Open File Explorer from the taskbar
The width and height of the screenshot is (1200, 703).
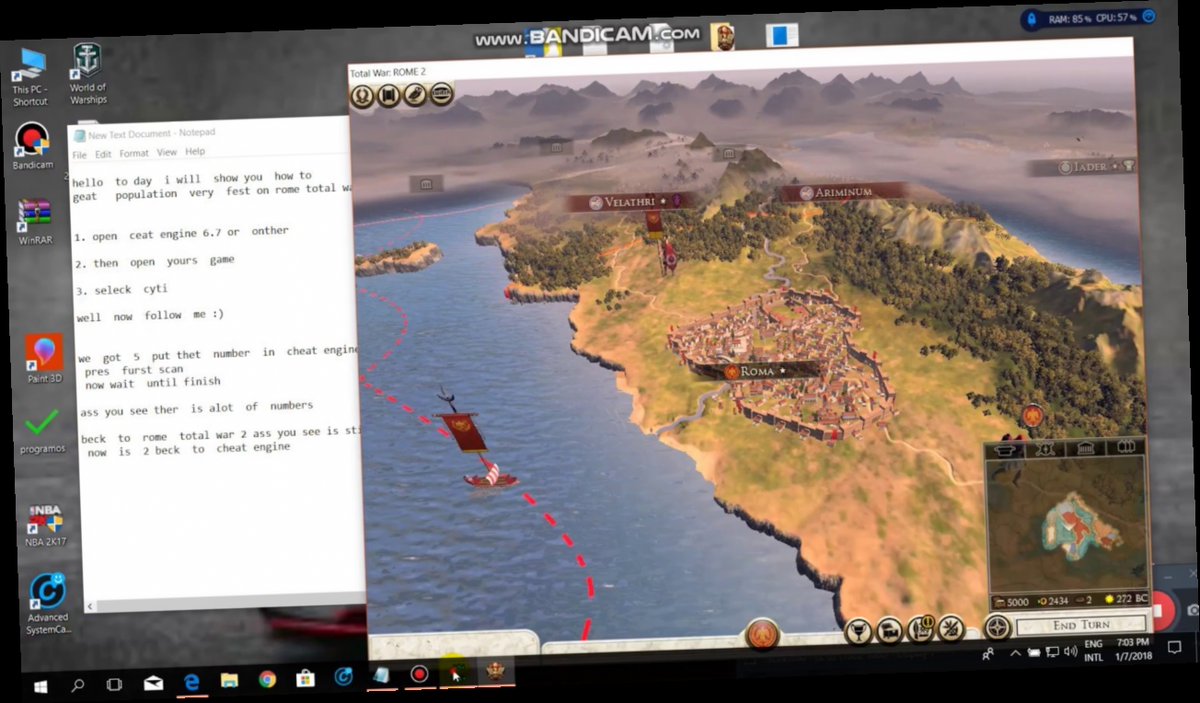[x=229, y=681]
